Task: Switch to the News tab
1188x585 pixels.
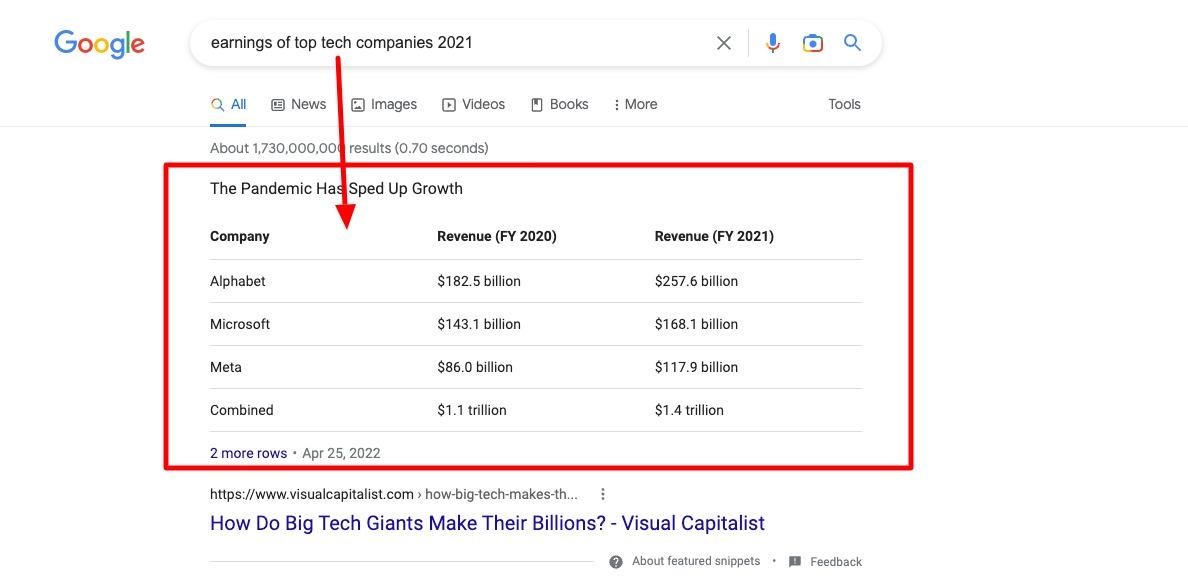Action: point(299,105)
